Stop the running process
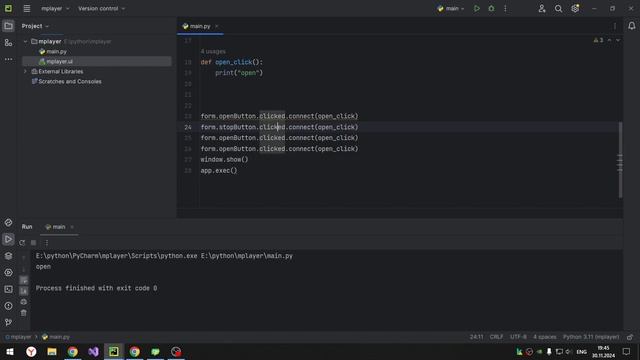 coord(33,243)
